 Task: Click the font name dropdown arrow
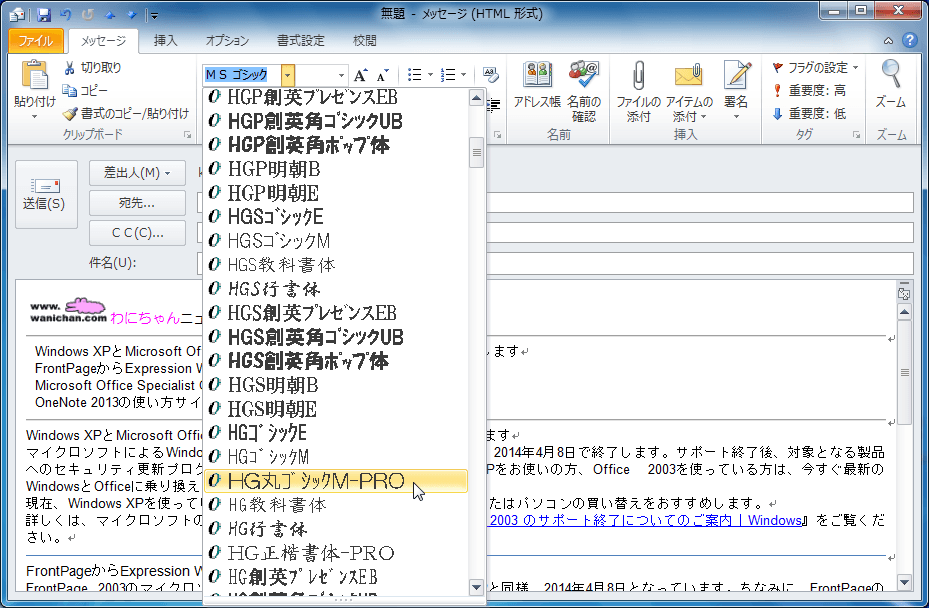[287, 75]
